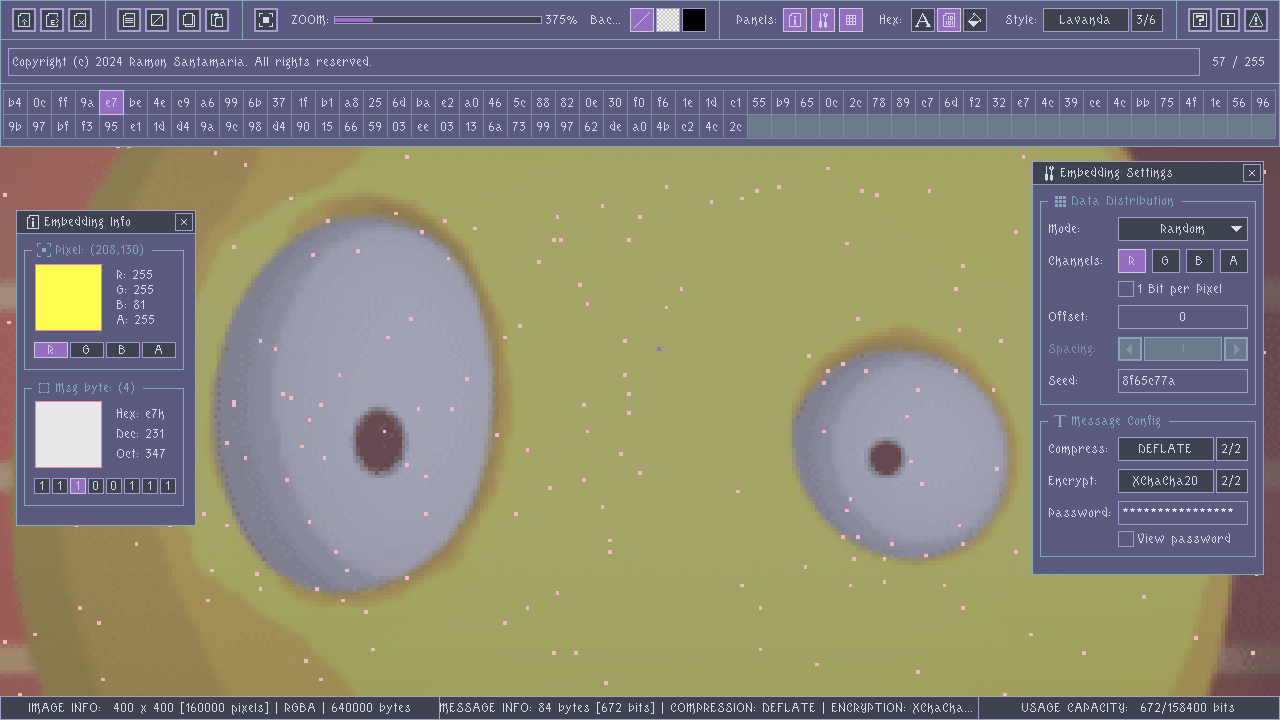Toggle B channel in Embedding Info
The image size is (1280, 720).
tap(122, 350)
